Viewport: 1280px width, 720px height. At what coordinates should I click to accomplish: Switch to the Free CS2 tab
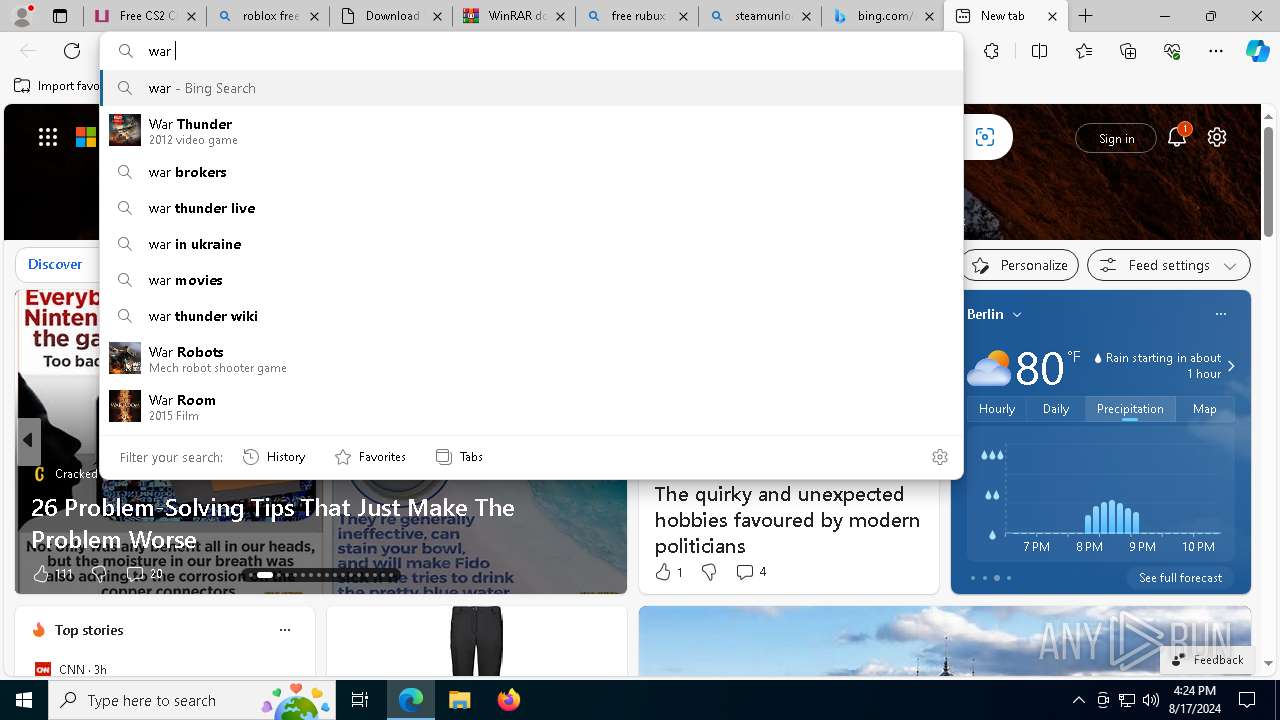click(145, 16)
